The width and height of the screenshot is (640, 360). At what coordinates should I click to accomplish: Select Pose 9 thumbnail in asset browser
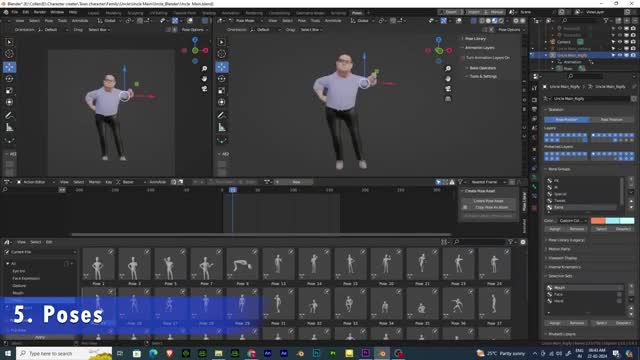(x=242, y=265)
